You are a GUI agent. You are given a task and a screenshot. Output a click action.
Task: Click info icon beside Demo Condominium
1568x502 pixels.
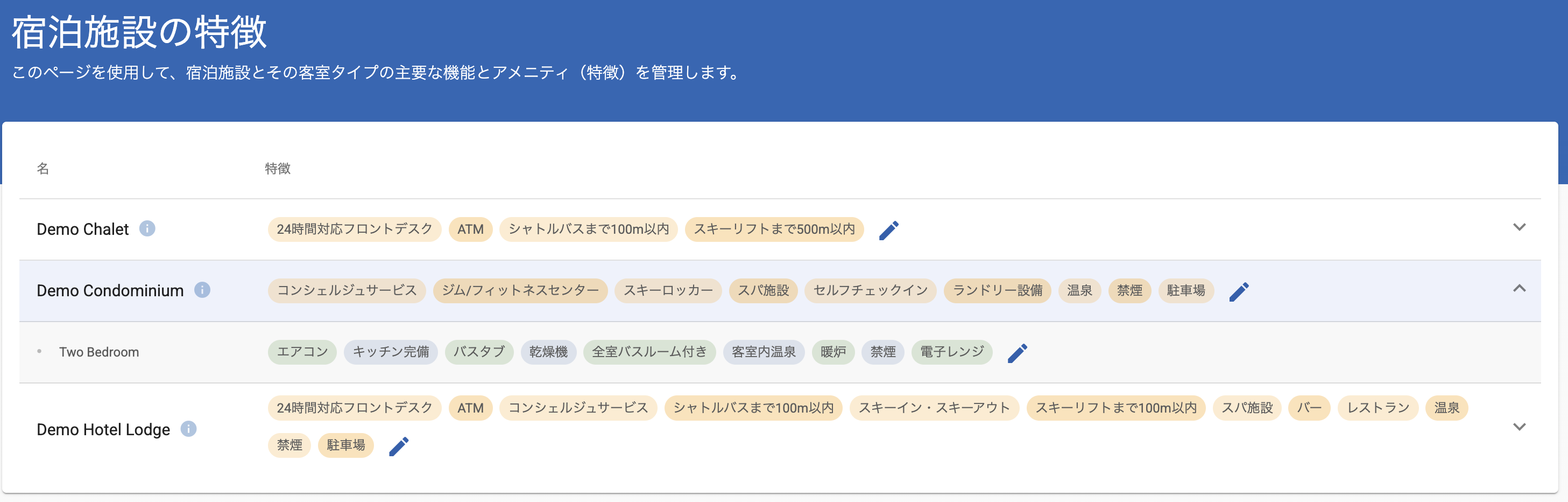(x=202, y=290)
